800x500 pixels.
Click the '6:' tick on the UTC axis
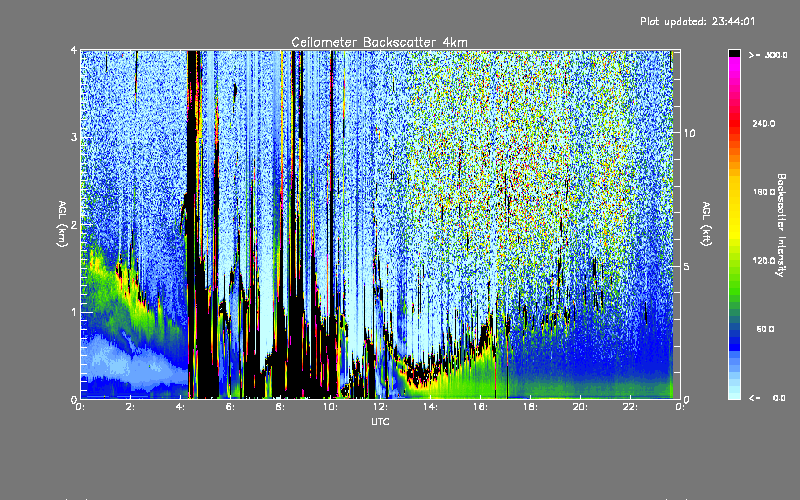231,407
